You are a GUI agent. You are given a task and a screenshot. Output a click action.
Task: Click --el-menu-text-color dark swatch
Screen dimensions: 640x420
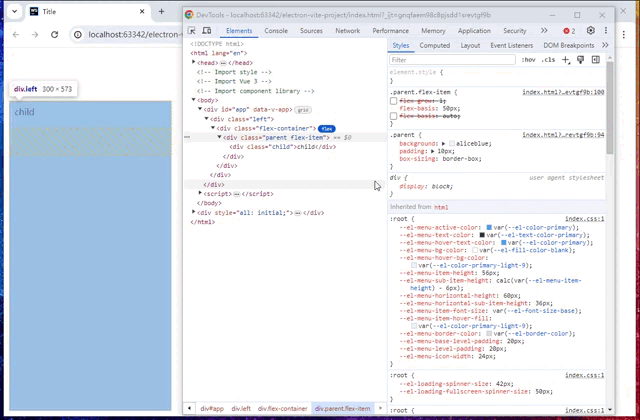click(x=482, y=236)
